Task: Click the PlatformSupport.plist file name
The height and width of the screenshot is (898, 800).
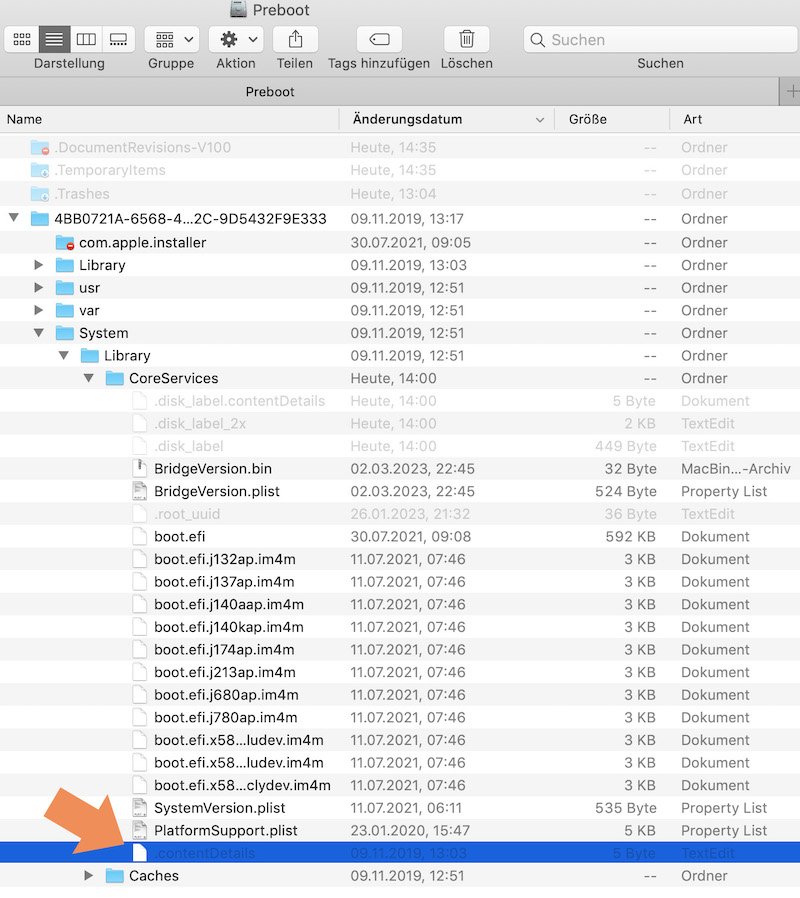Action: click(x=226, y=830)
